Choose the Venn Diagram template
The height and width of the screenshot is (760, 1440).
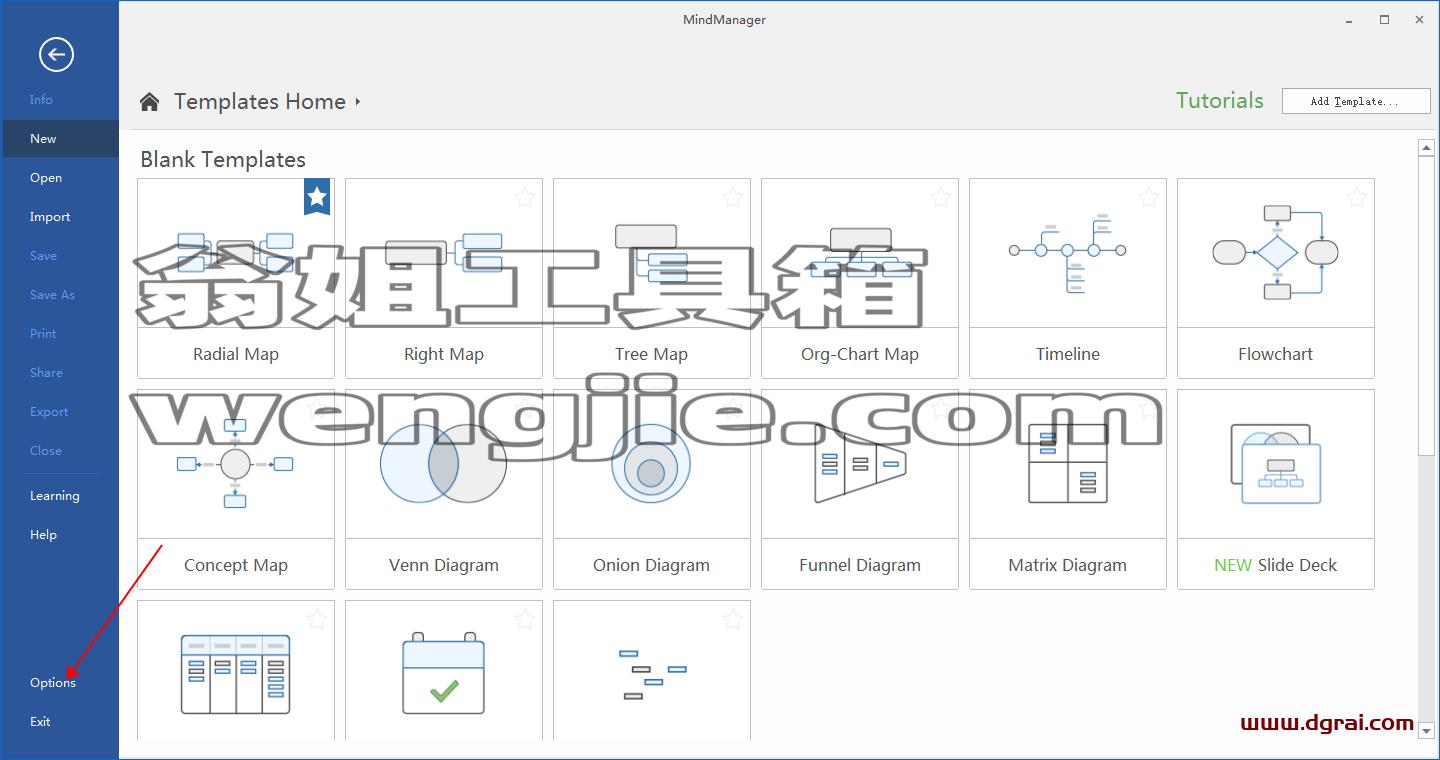pyautogui.click(x=444, y=489)
